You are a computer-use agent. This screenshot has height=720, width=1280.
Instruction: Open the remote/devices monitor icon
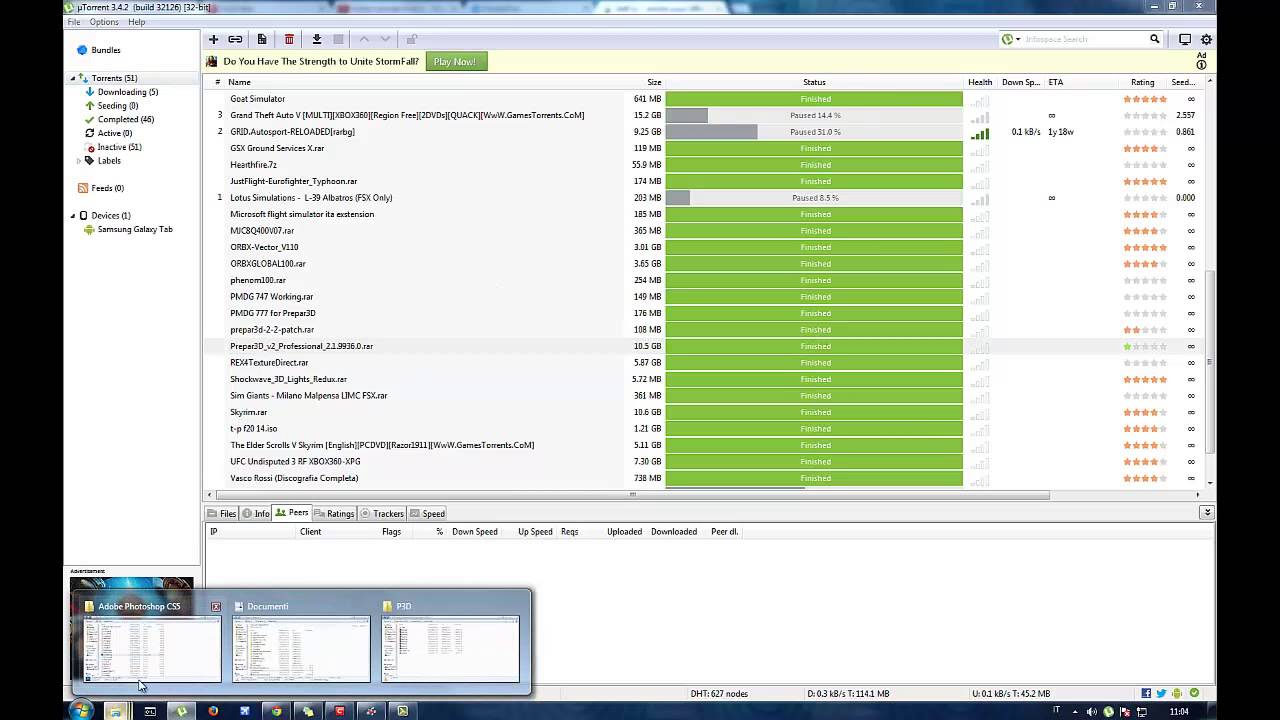(x=1185, y=39)
